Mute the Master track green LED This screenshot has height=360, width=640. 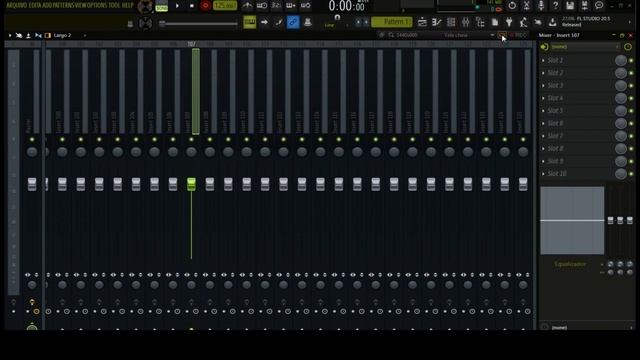pos(32,140)
